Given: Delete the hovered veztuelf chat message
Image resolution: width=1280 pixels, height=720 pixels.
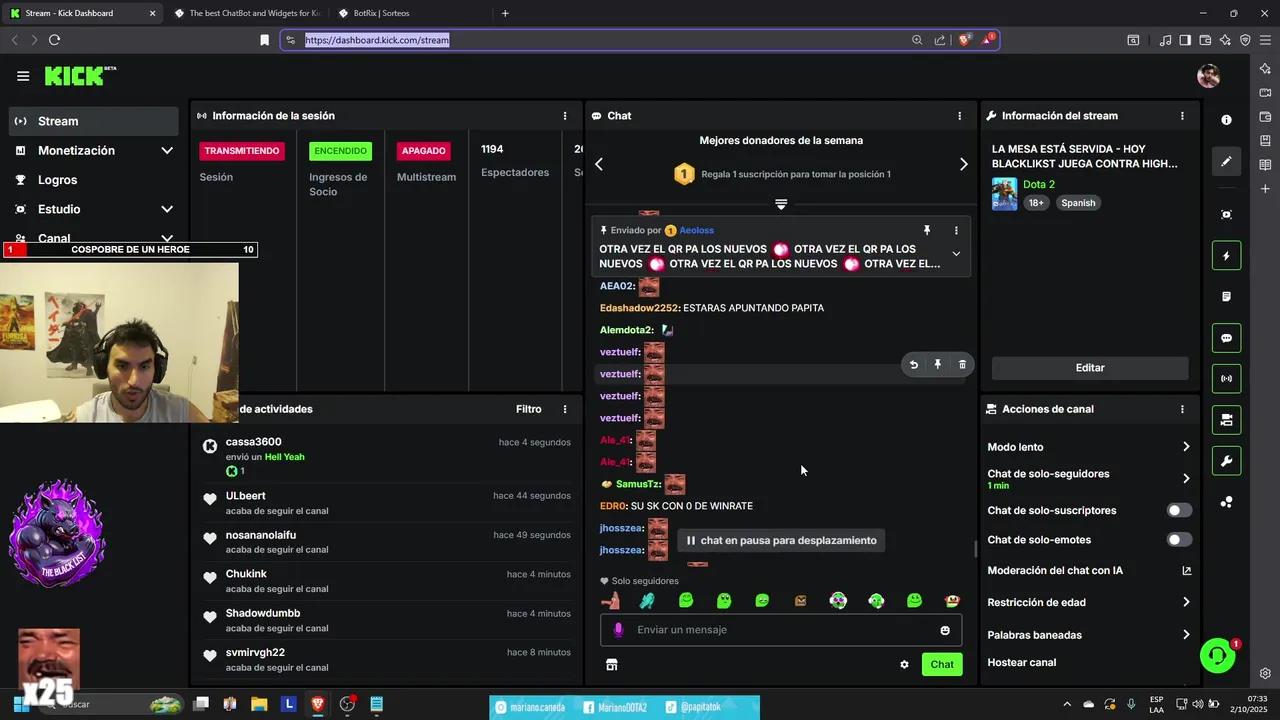Looking at the screenshot, I should (962, 365).
